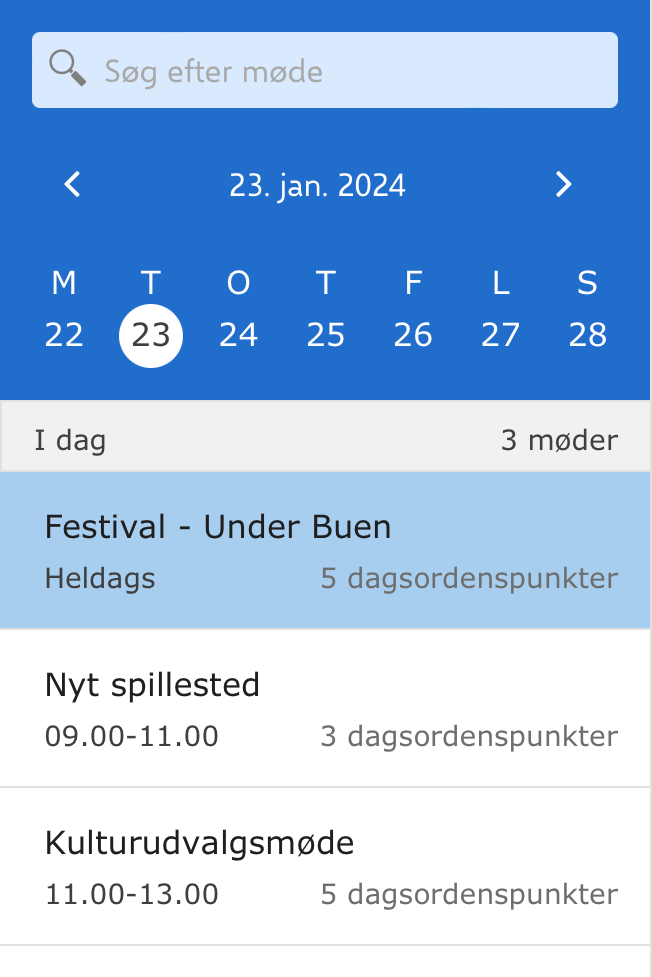652x977 pixels.
Task: Click the magnifying glass search icon
Action: [x=67, y=69]
